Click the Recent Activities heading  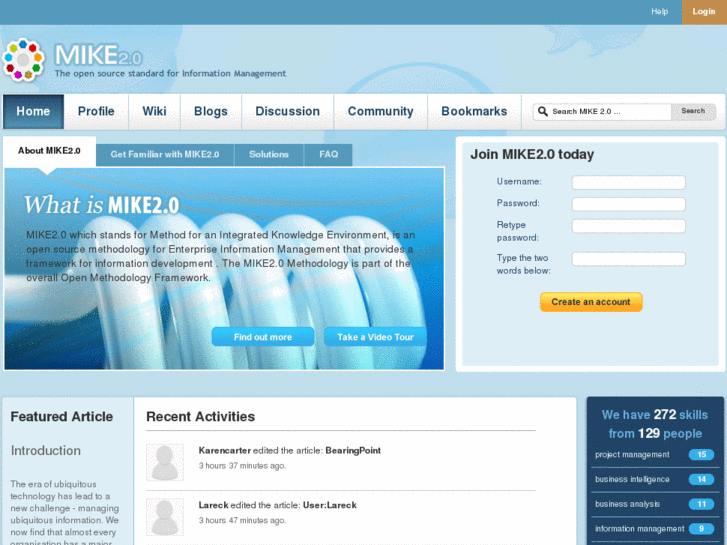[201, 417]
